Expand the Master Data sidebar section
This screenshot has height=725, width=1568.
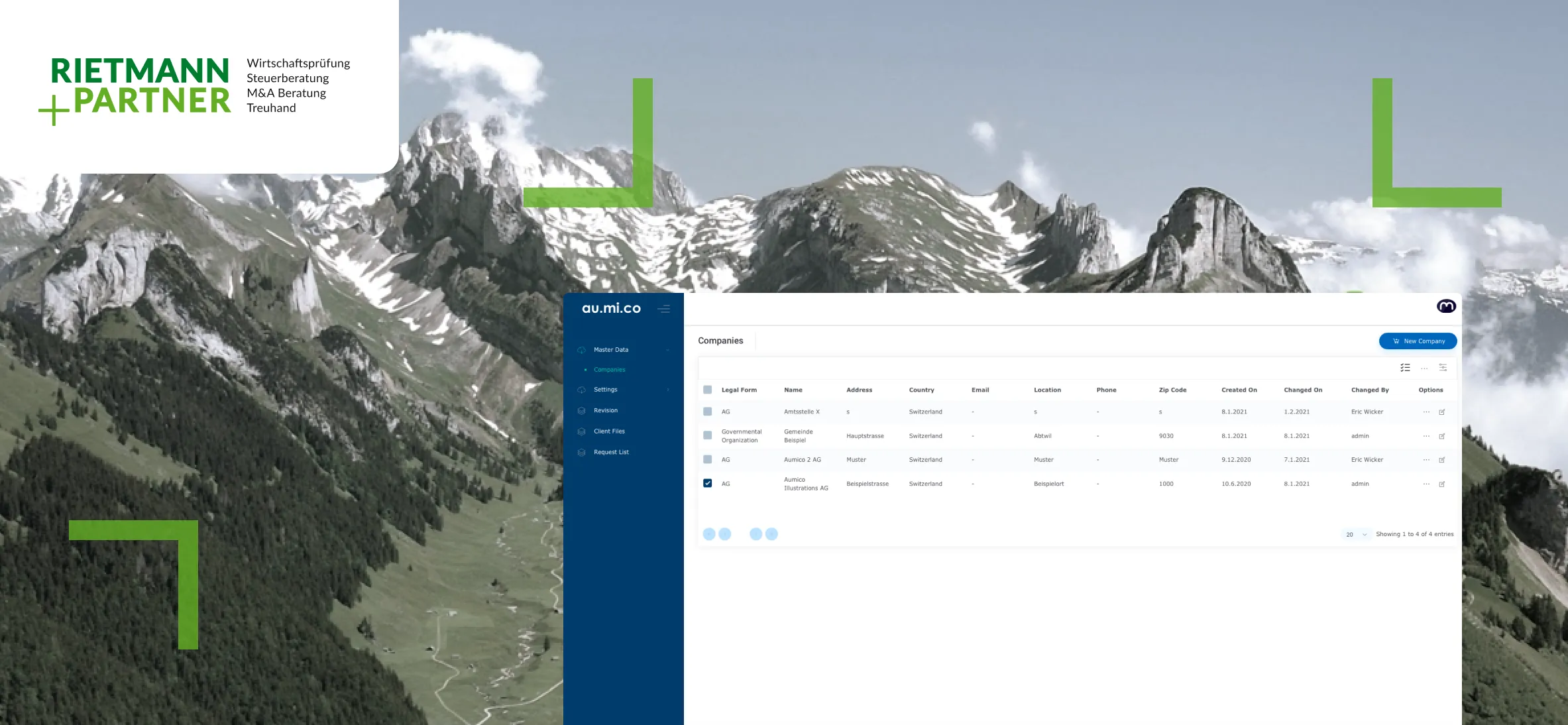(610, 349)
